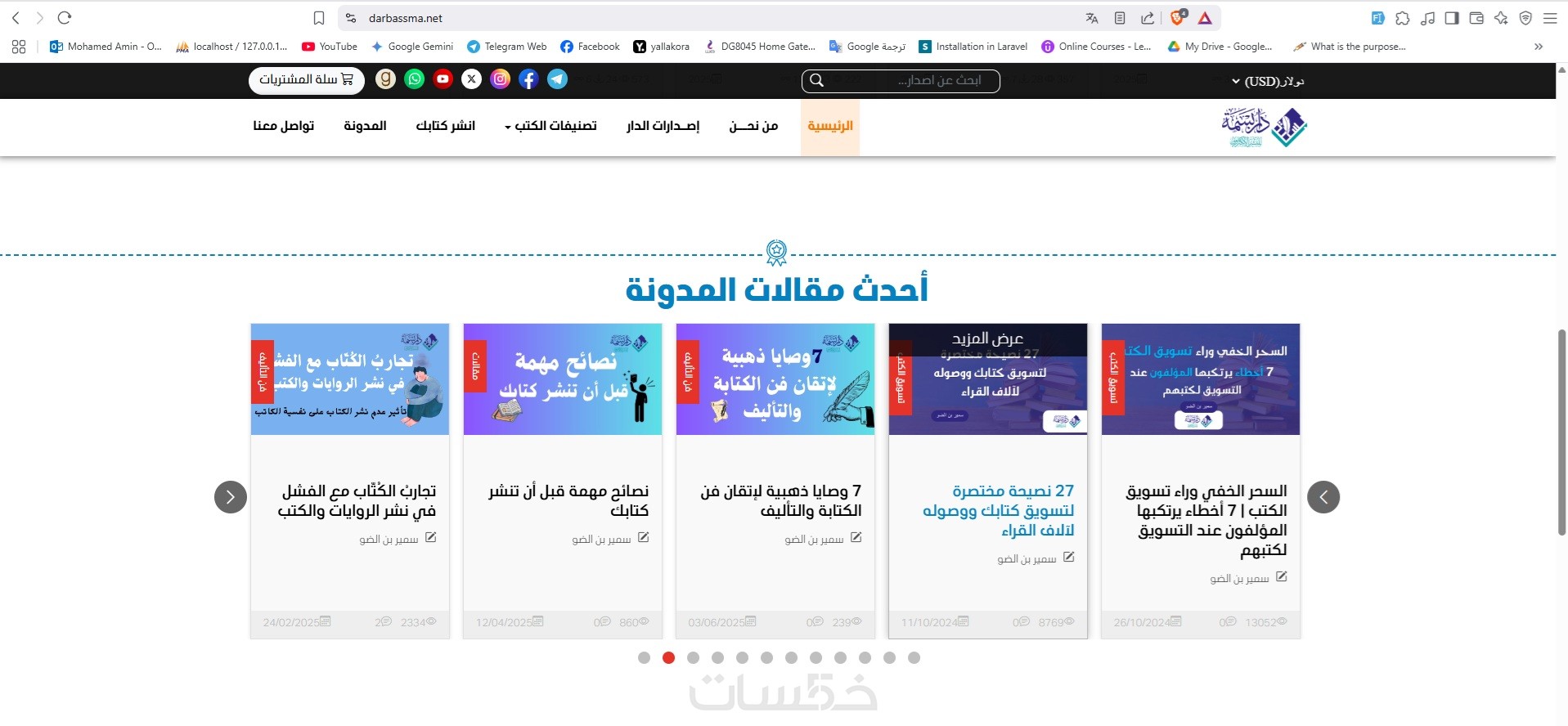Open the USD currency dropdown
1568x726 pixels.
[1268, 81]
